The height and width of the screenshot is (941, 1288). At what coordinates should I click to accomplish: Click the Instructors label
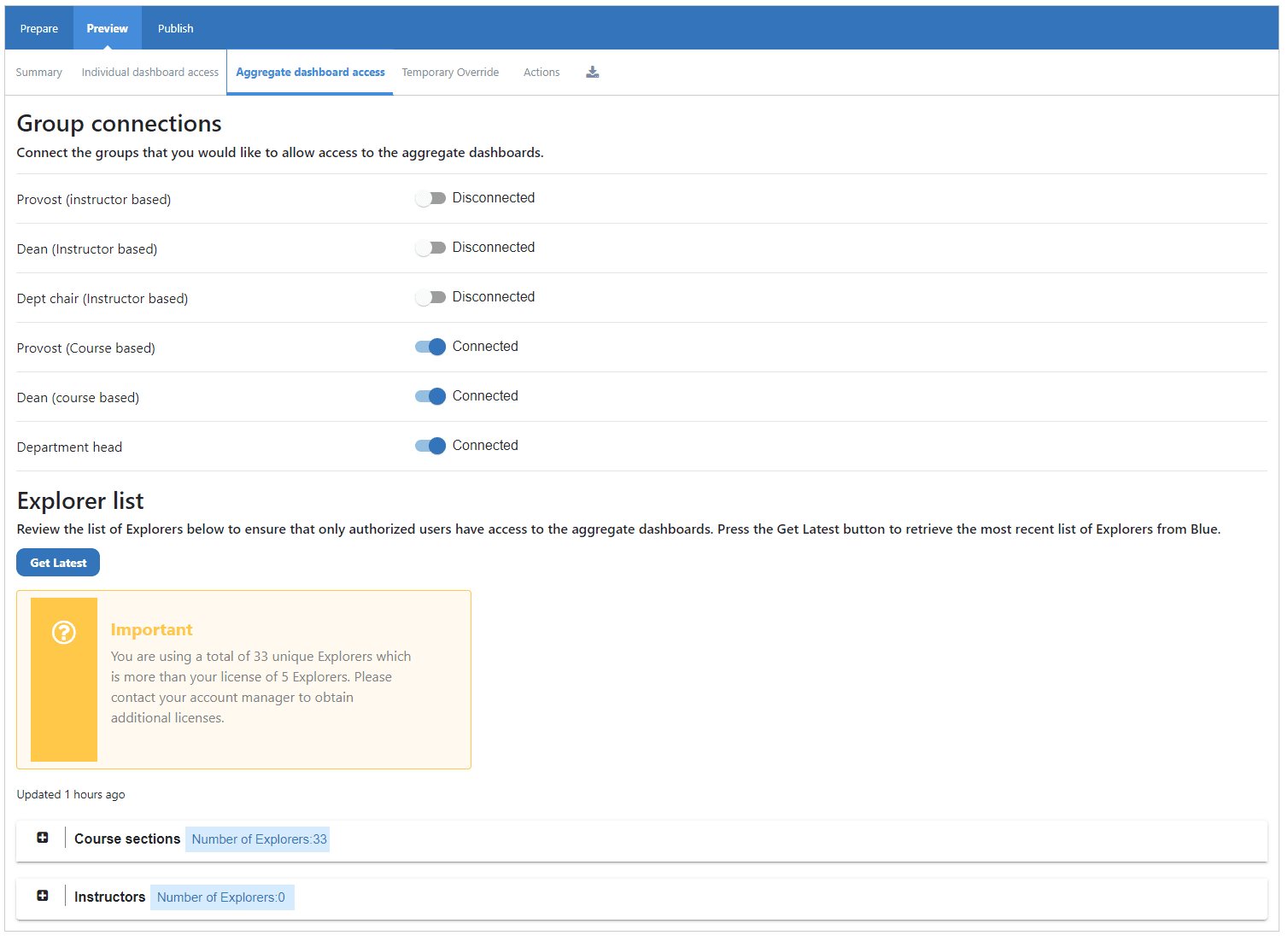click(x=109, y=897)
